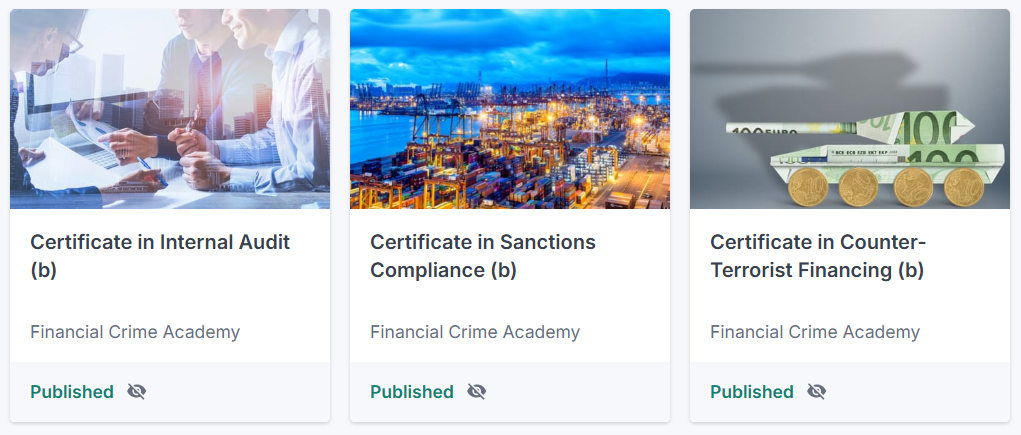This screenshot has height=435, width=1021.
Task: Toggle hidden-eye icon on Internal Audit card
Action: (137, 391)
